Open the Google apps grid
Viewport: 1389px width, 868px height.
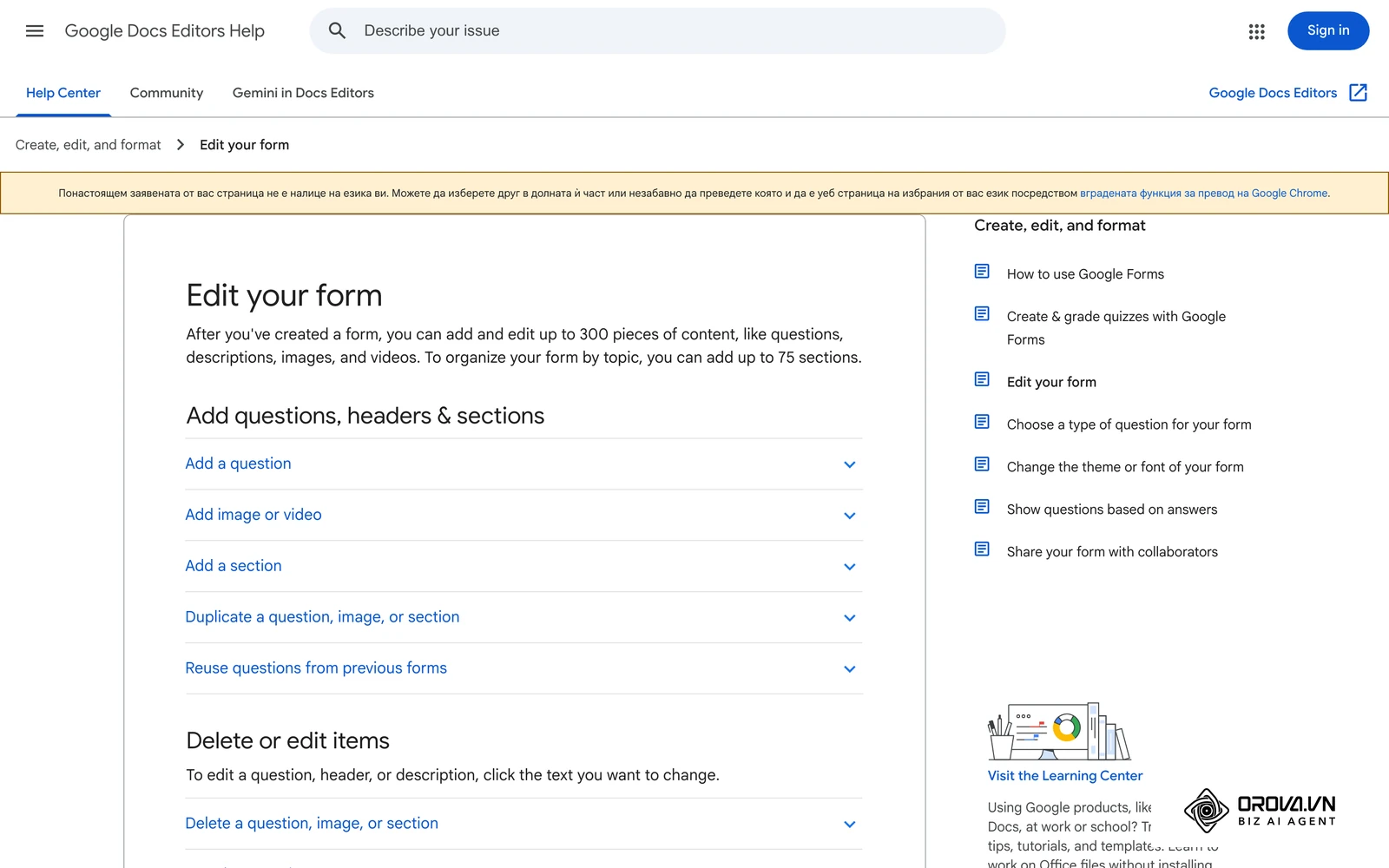click(x=1256, y=31)
